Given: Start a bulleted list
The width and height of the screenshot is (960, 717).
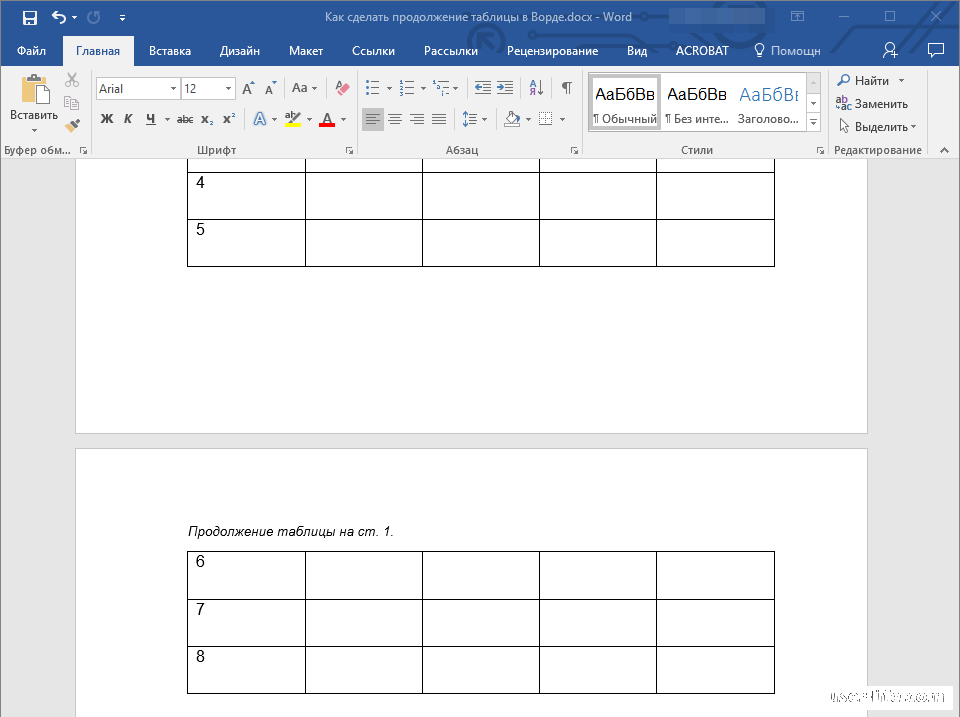Looking at the screenshot, I should point(372,88).
